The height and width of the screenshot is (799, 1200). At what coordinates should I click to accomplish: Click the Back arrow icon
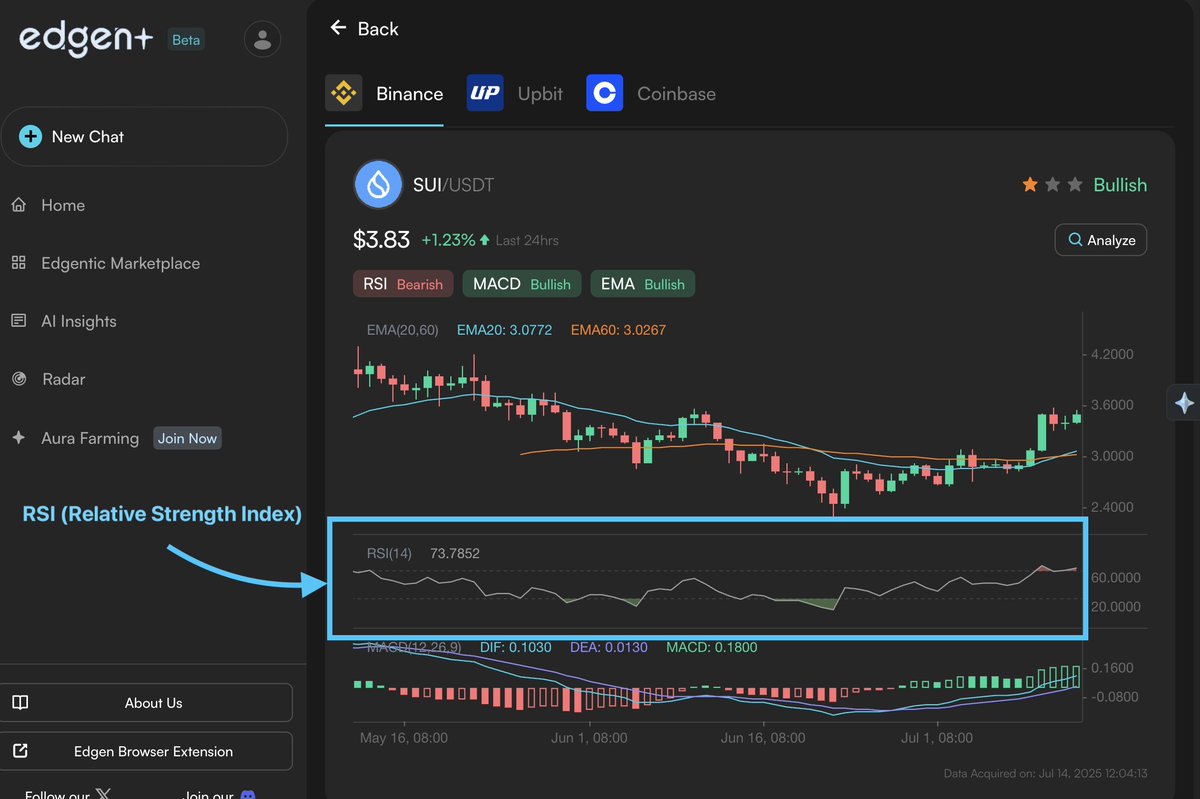pyautogui.click(x=338, y=28)
